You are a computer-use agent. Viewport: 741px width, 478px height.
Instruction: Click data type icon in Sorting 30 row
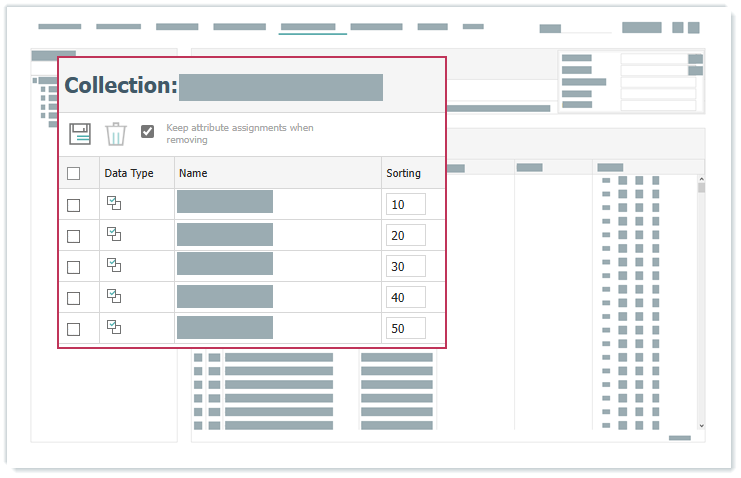(x=114, y=266)
